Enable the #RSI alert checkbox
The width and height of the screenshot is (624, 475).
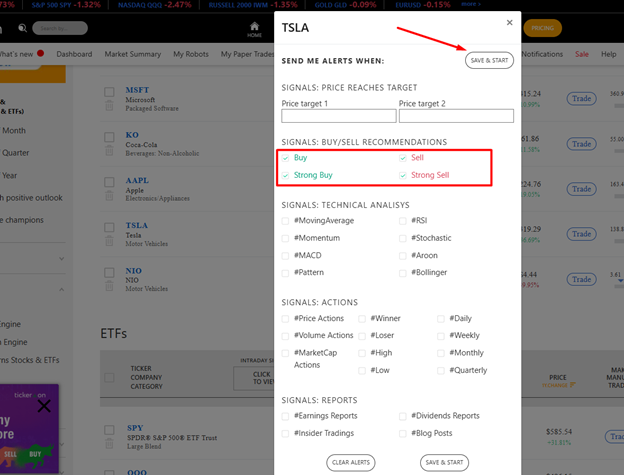[403, 221]
